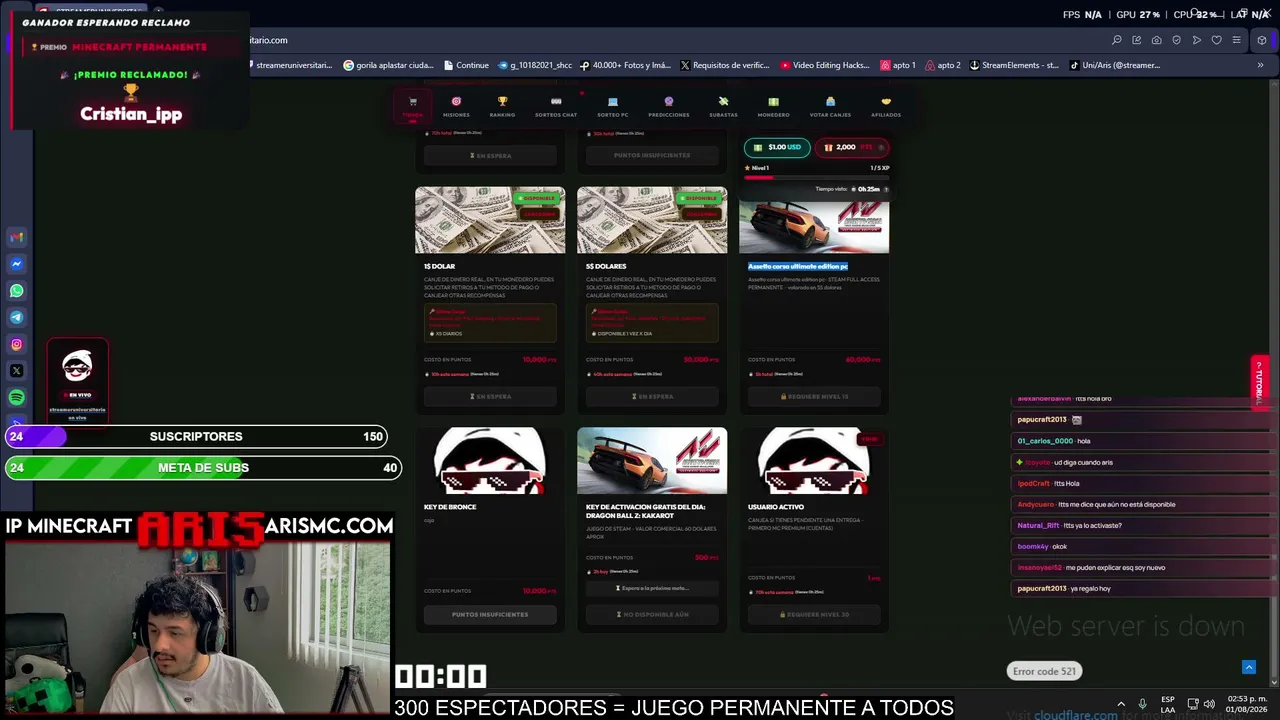The width and height of the screenshot is (1280, 720).
Task: Click the $1.00 USD wallet balance pill
Action: 777,147
